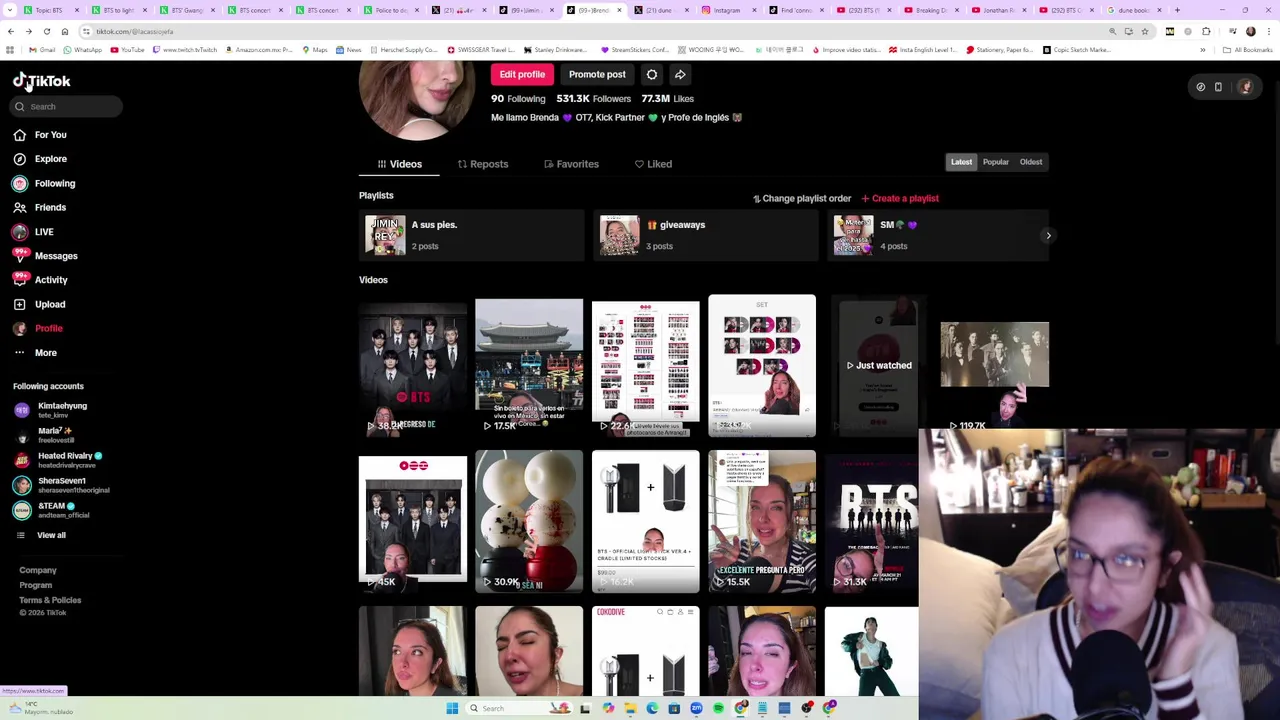Open Heated Rivalry following account

click(57, 460)
